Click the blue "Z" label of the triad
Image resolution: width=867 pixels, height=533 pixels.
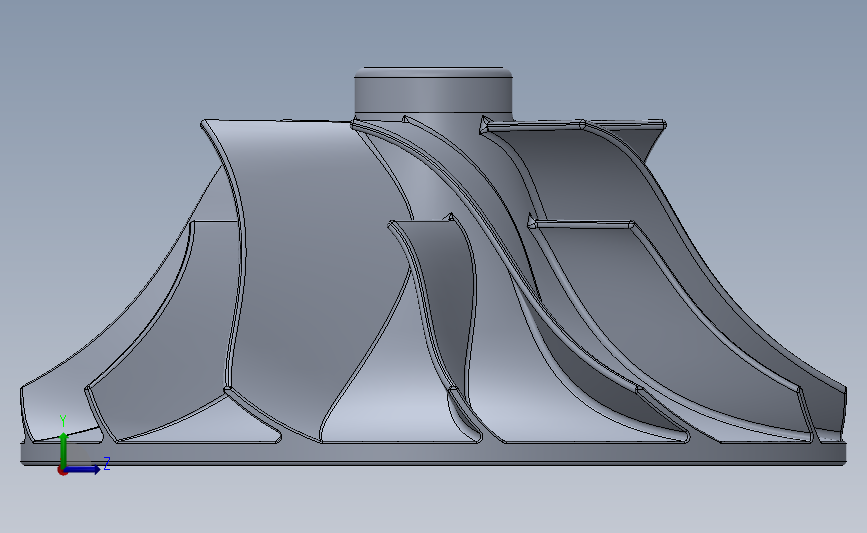click(107, 463)
